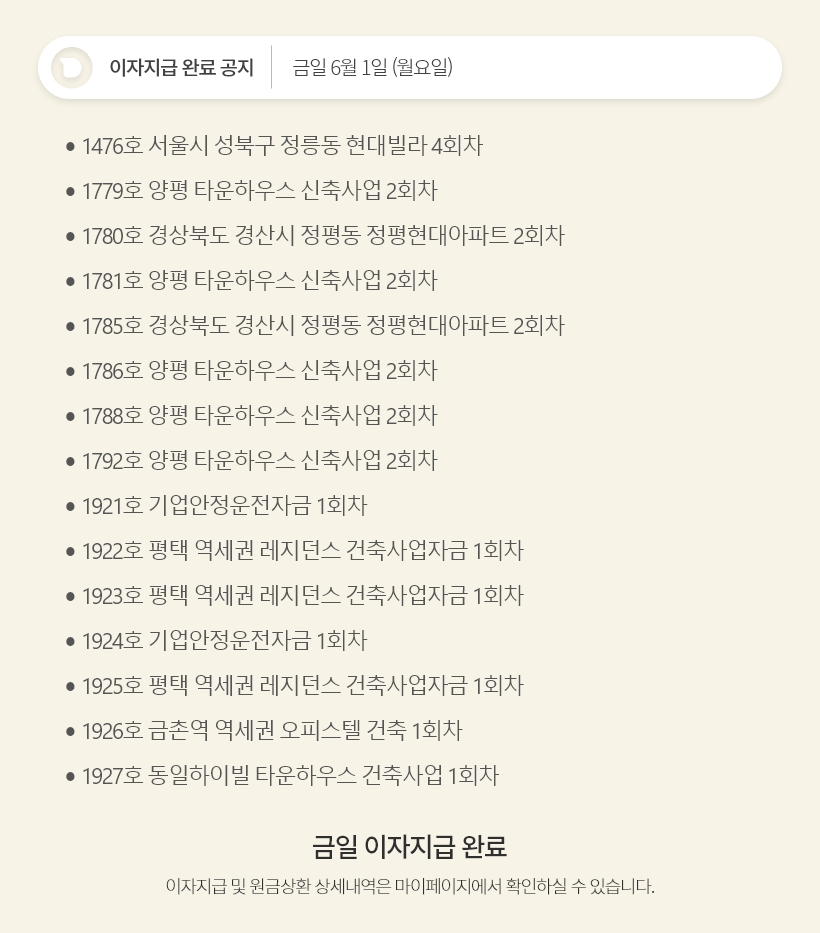Screen dimensions: 820x933
Task: Click the 금일 이자지급 완료 heading
Action: [410, 847]
